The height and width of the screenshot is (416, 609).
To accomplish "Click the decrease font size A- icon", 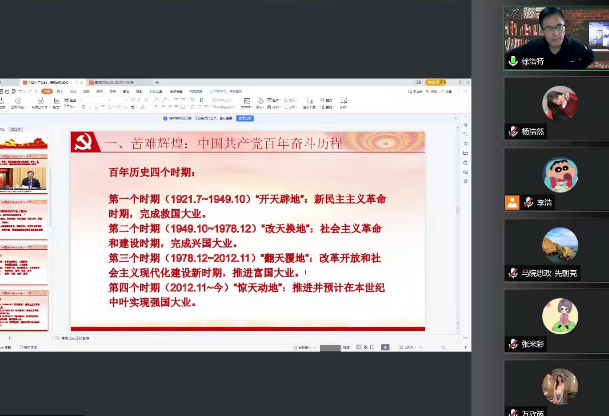I will tap(139, 100).
